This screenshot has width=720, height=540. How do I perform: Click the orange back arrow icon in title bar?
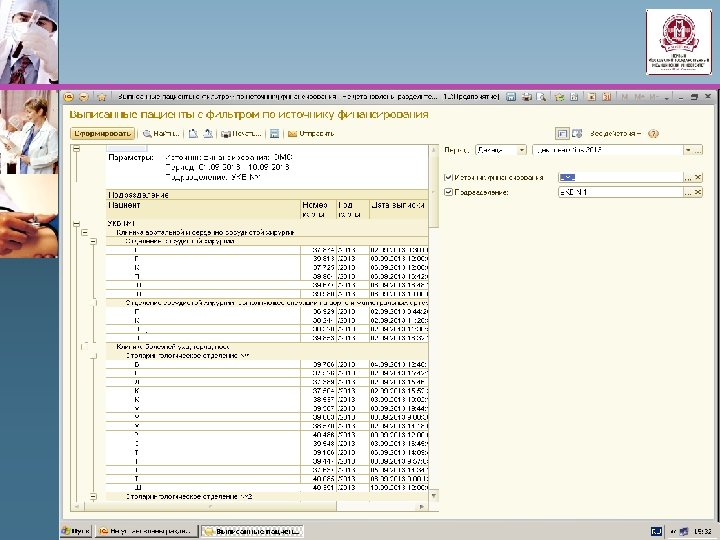[70, 98]
